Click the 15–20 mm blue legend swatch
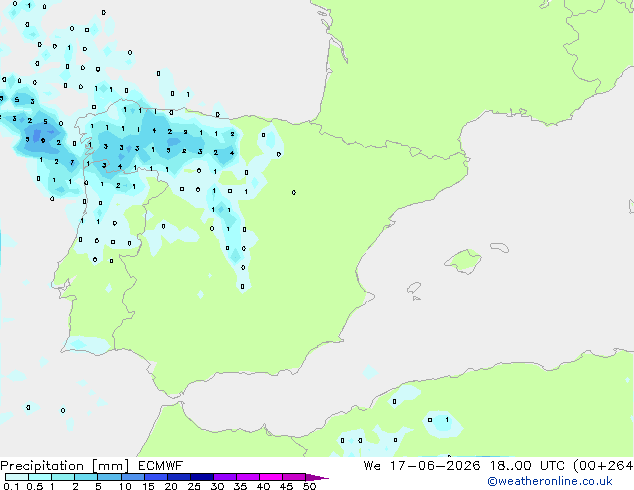Screen dimensions: 634x490 click(156, 477)
